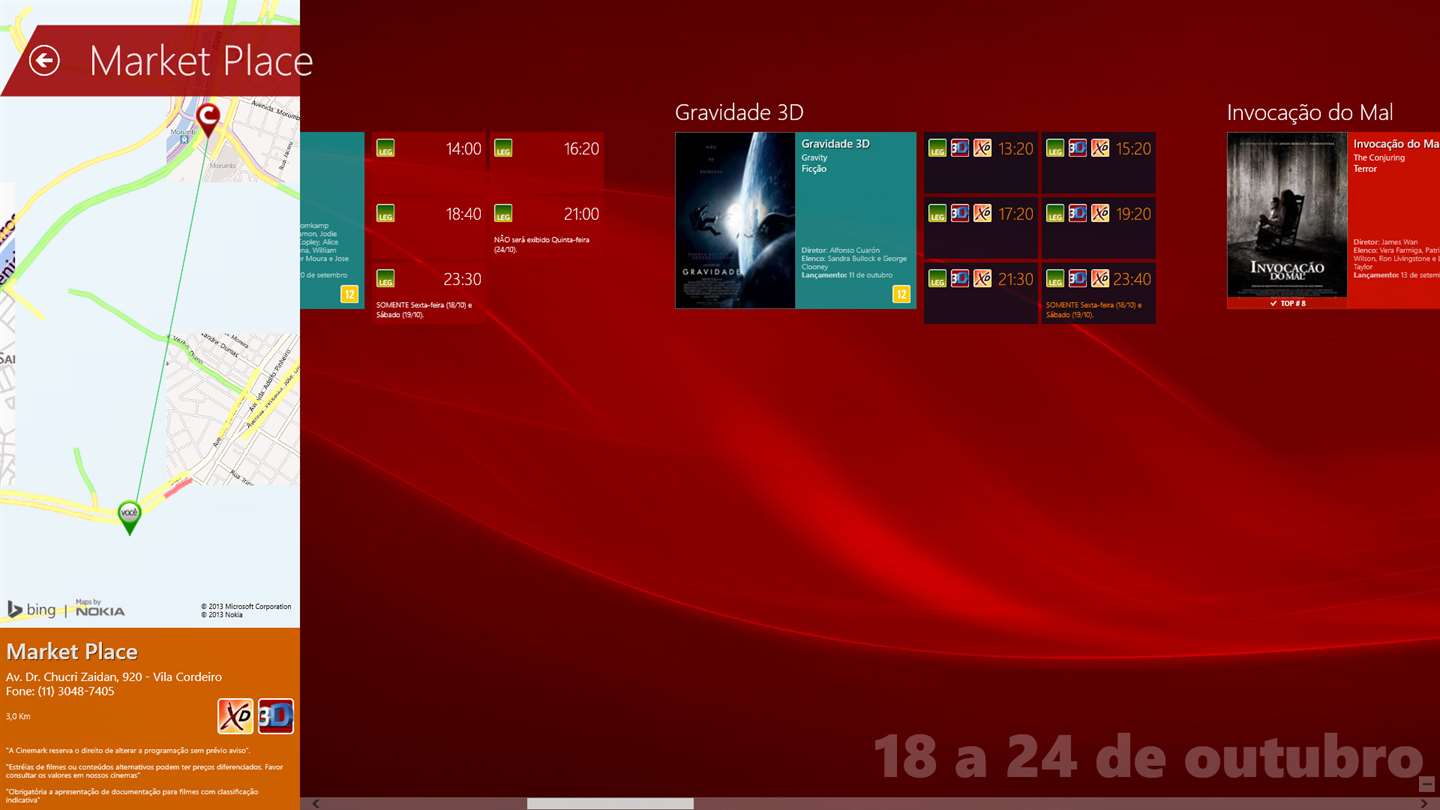Select the XD icon on 19:20 session
This screenshot has height=810, width=1440.
[x=1100, y=213]
